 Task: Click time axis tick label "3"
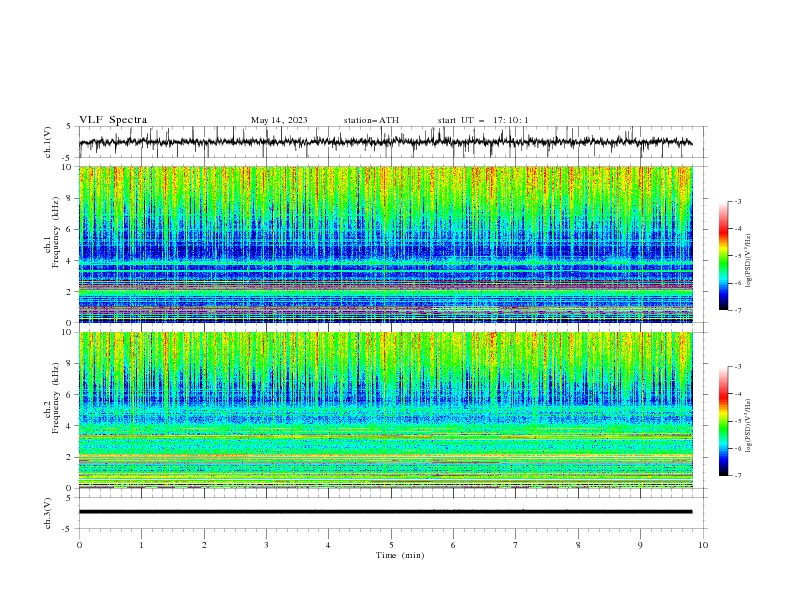[x=266, y=545]
